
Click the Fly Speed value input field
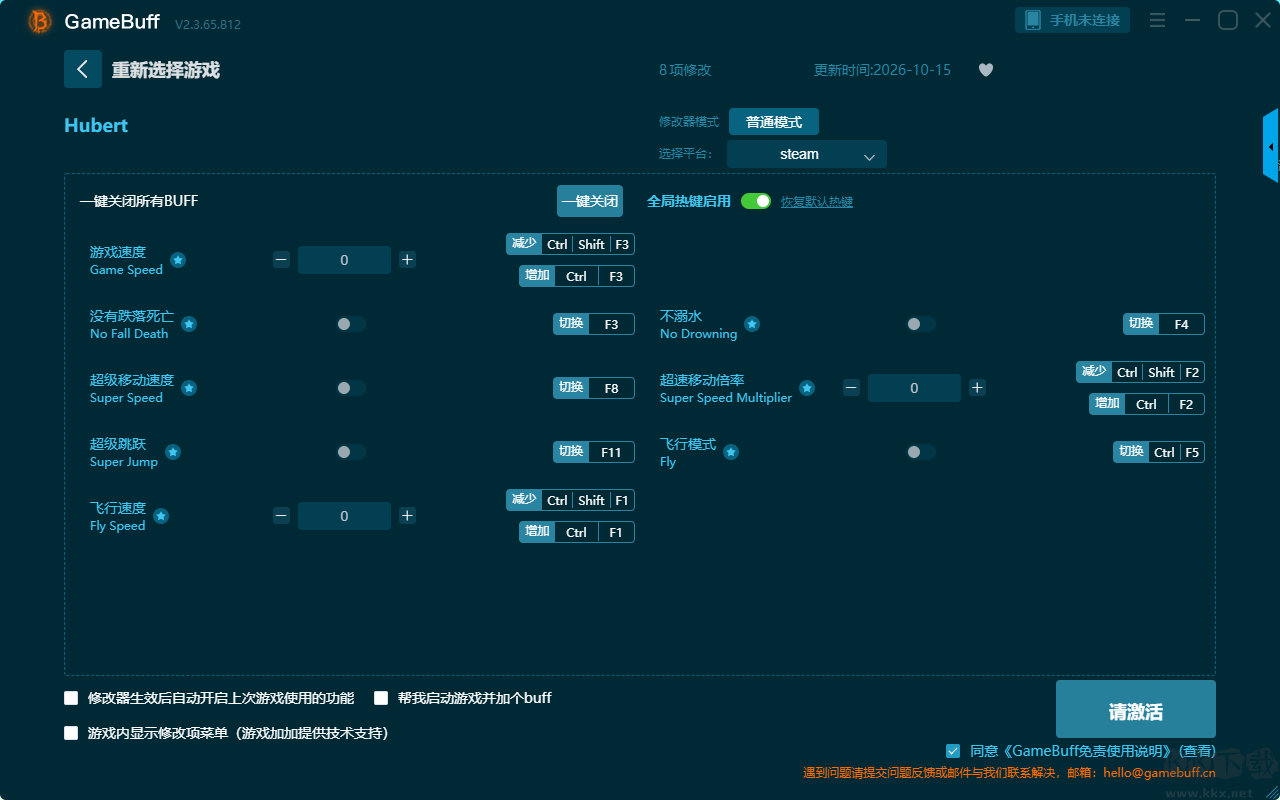pos(344,516)
